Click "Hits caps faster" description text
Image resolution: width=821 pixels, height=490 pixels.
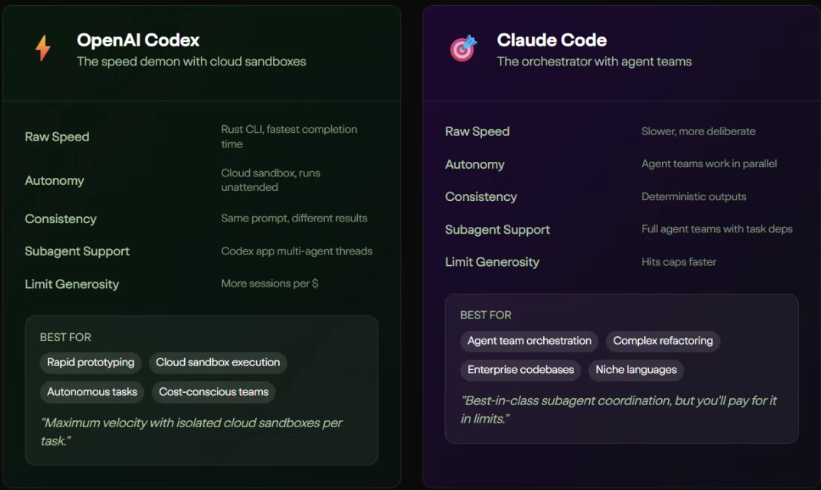(679, 262)
